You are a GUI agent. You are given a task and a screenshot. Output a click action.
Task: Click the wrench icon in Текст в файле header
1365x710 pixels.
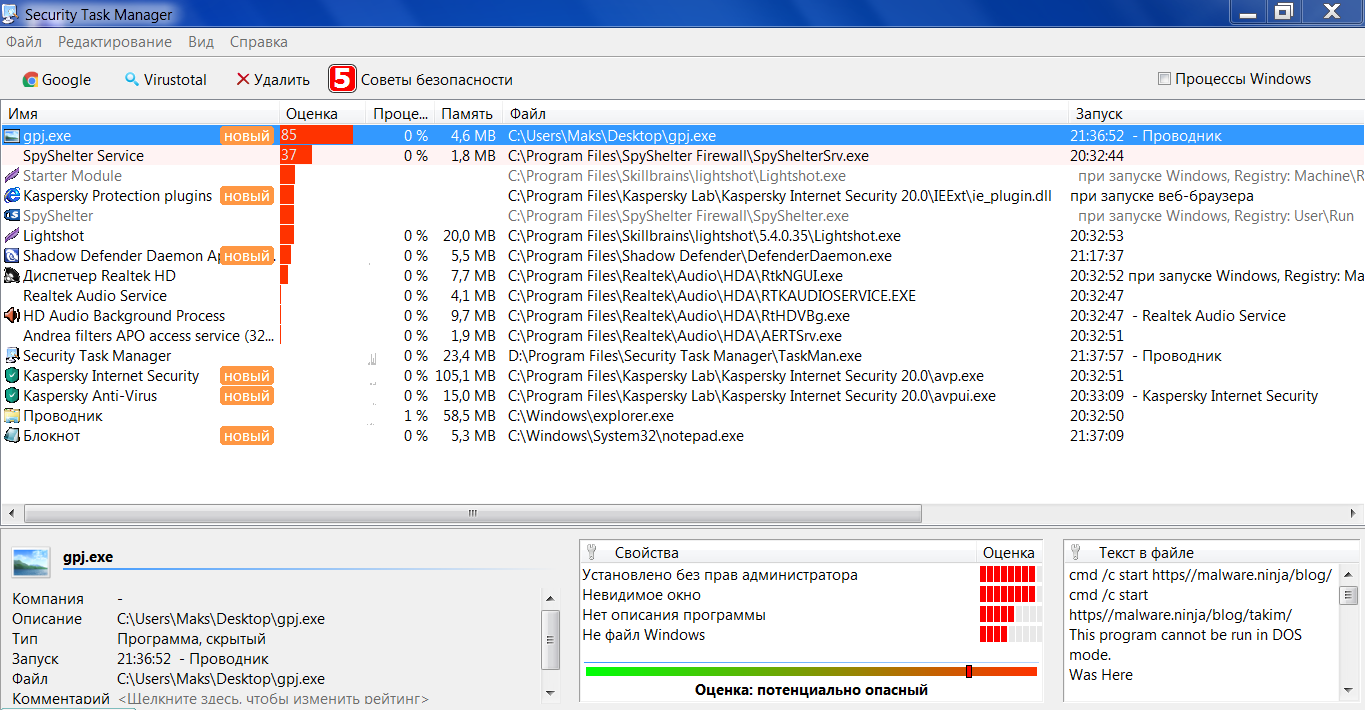[x=1076, y=552]
